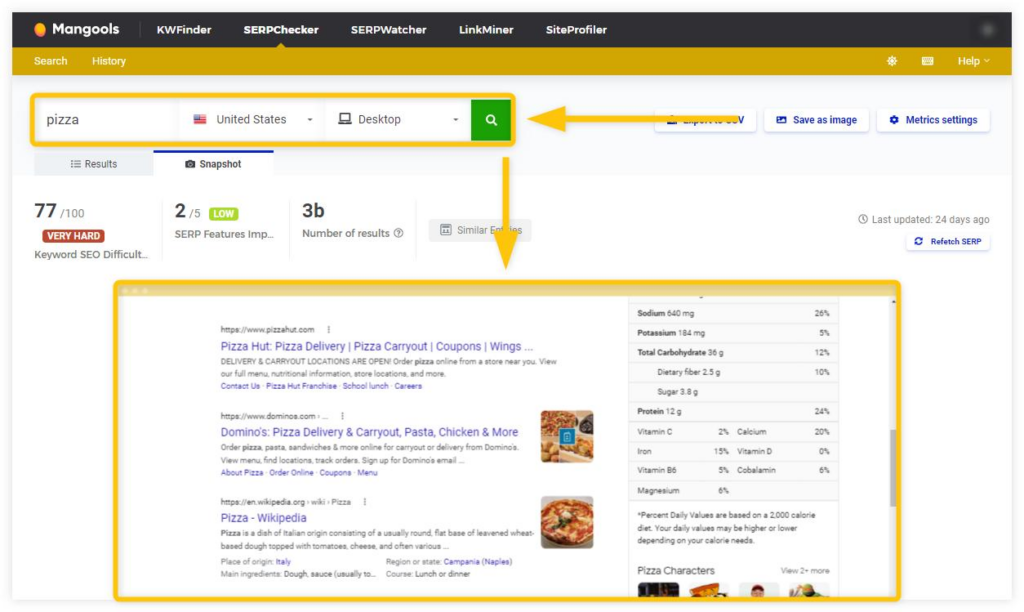Click the snapshot vertical scrollbar handle
The width and height of the screenshot is (1024, 612).
pos(893,468)
